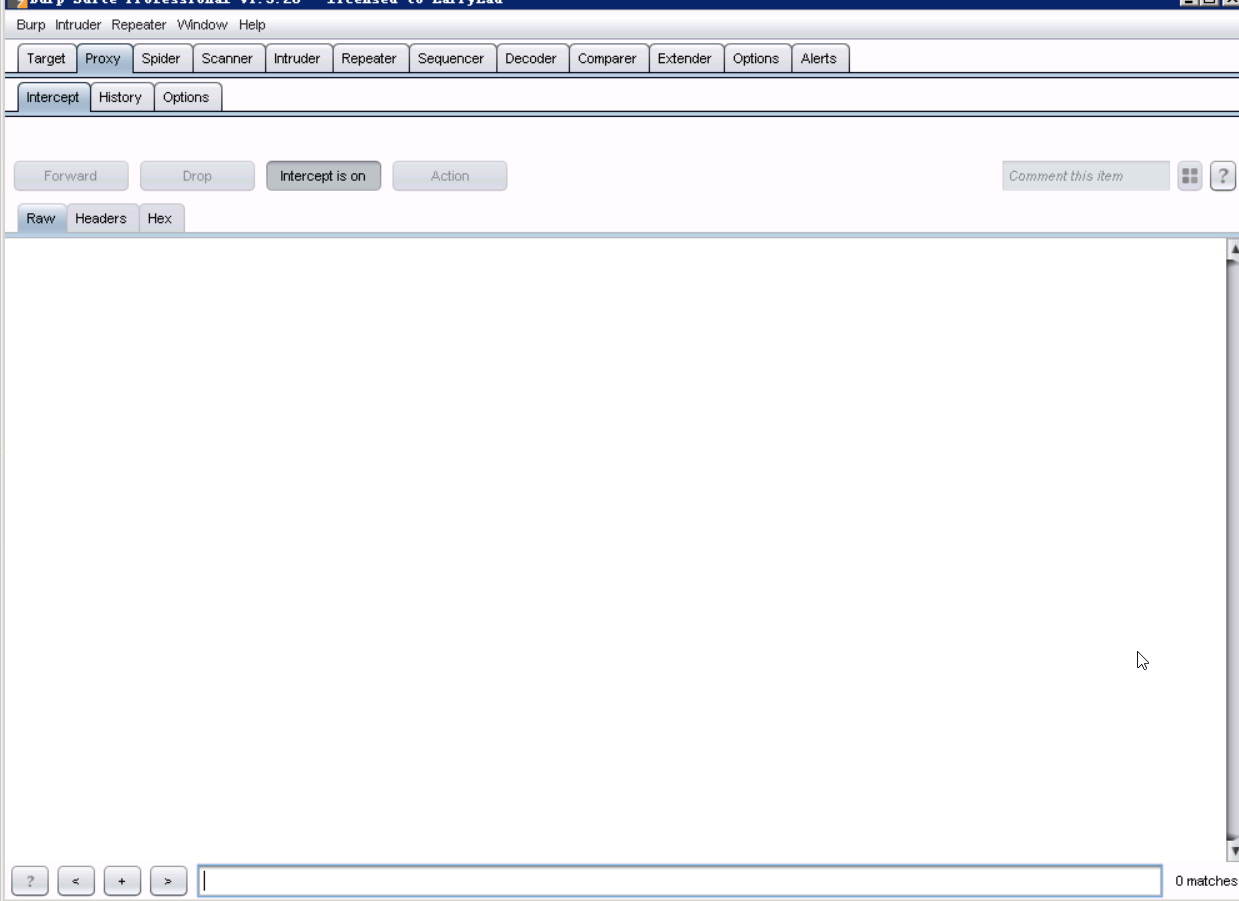Open the Repeater tab
Viewport: 1239px width, 901px height.
point(369,58)
